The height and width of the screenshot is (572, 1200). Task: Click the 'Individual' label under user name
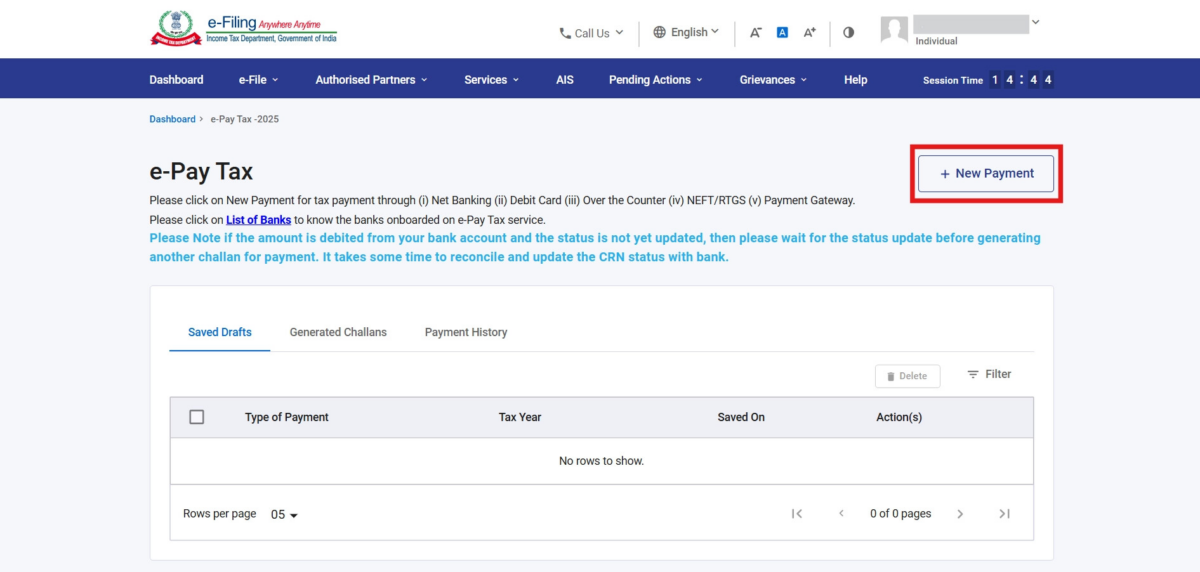[x=936, y=41]
